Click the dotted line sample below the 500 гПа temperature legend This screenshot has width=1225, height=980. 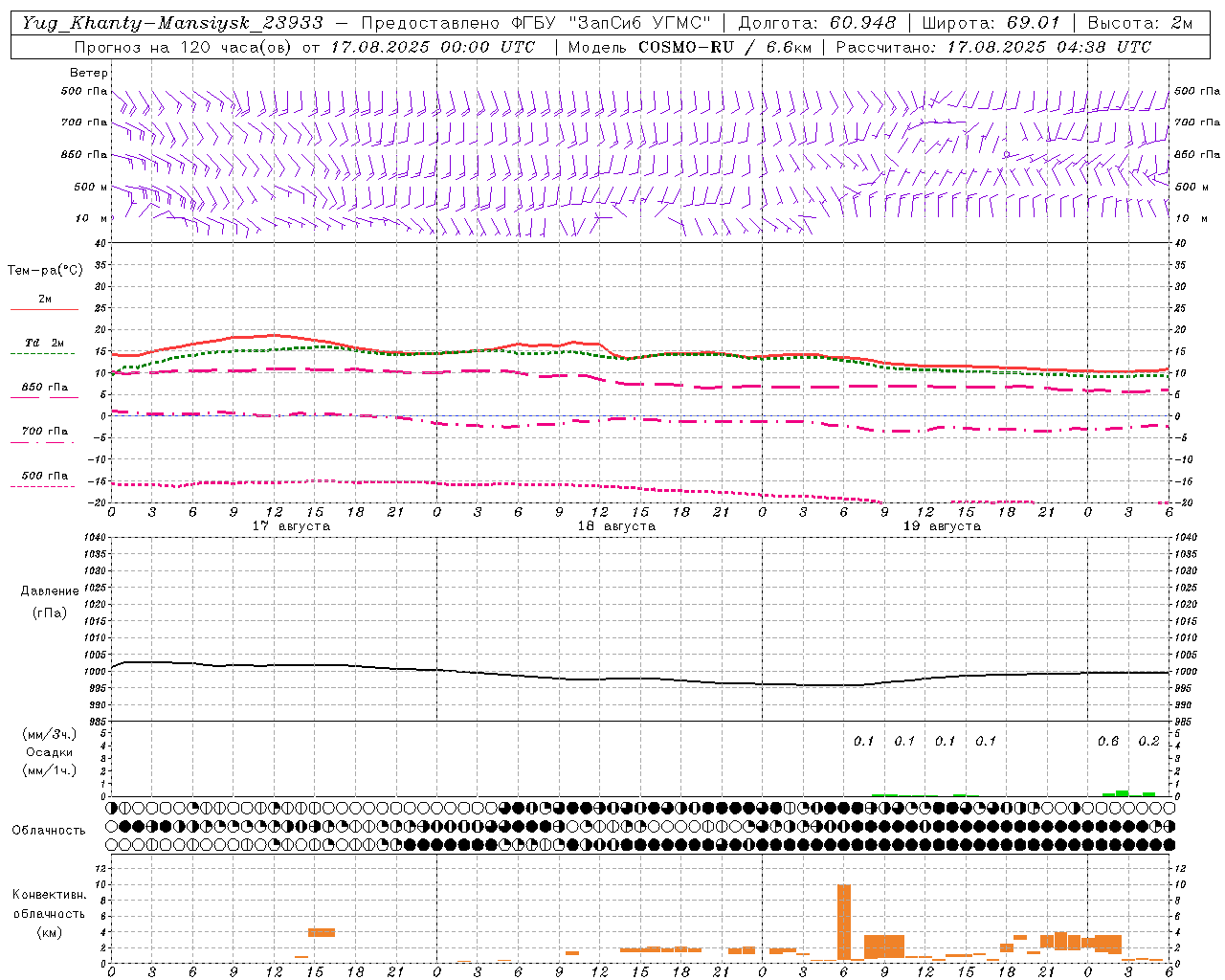[x=43, y=486]
